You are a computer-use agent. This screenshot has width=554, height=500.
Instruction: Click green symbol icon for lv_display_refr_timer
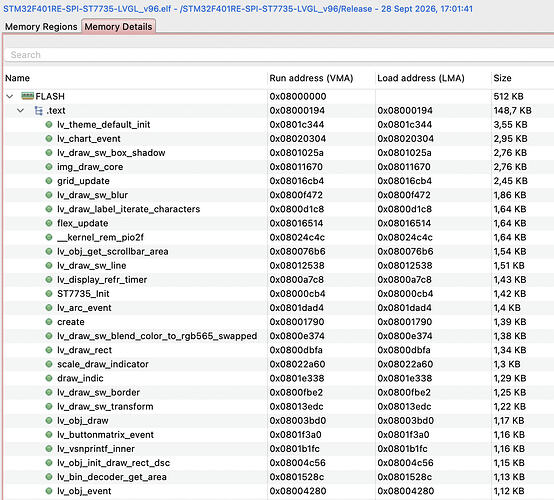click(x=49, y=280)
